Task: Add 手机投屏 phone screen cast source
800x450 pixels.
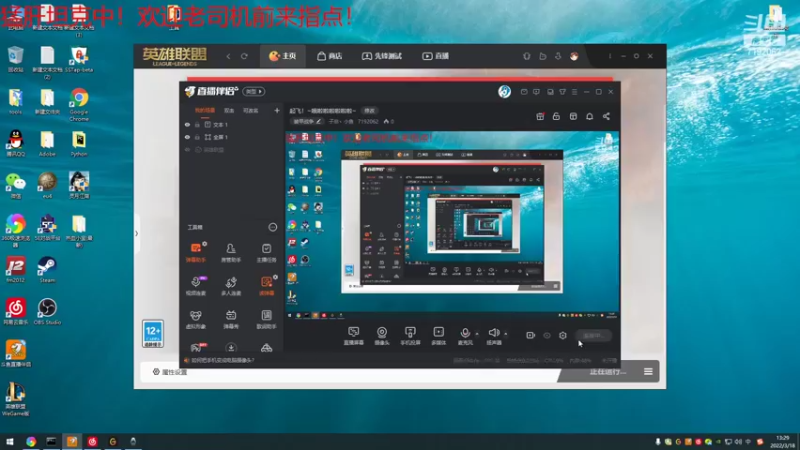Action: (410, 336)
